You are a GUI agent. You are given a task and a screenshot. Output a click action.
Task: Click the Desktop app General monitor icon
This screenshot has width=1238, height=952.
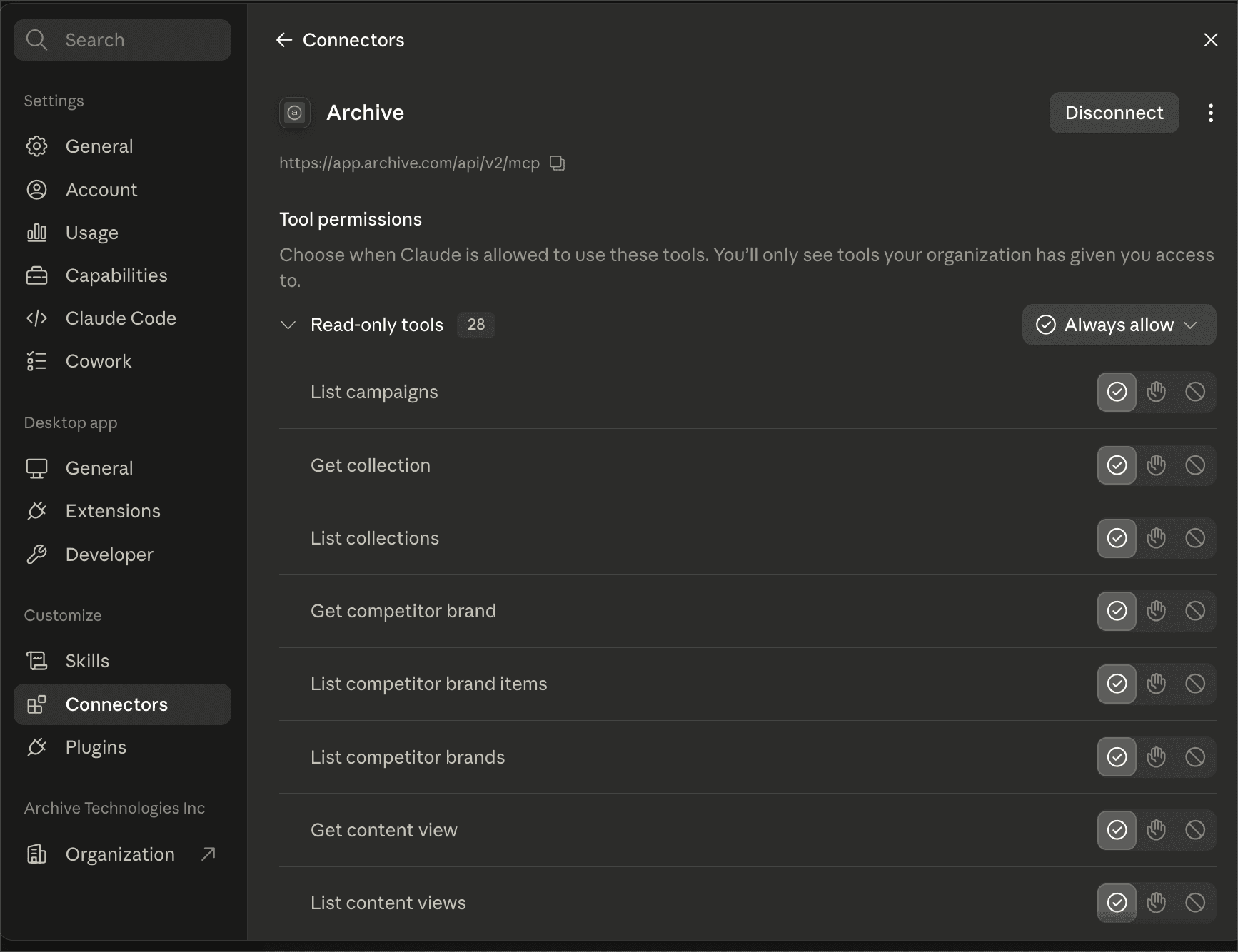pos(36,468)
